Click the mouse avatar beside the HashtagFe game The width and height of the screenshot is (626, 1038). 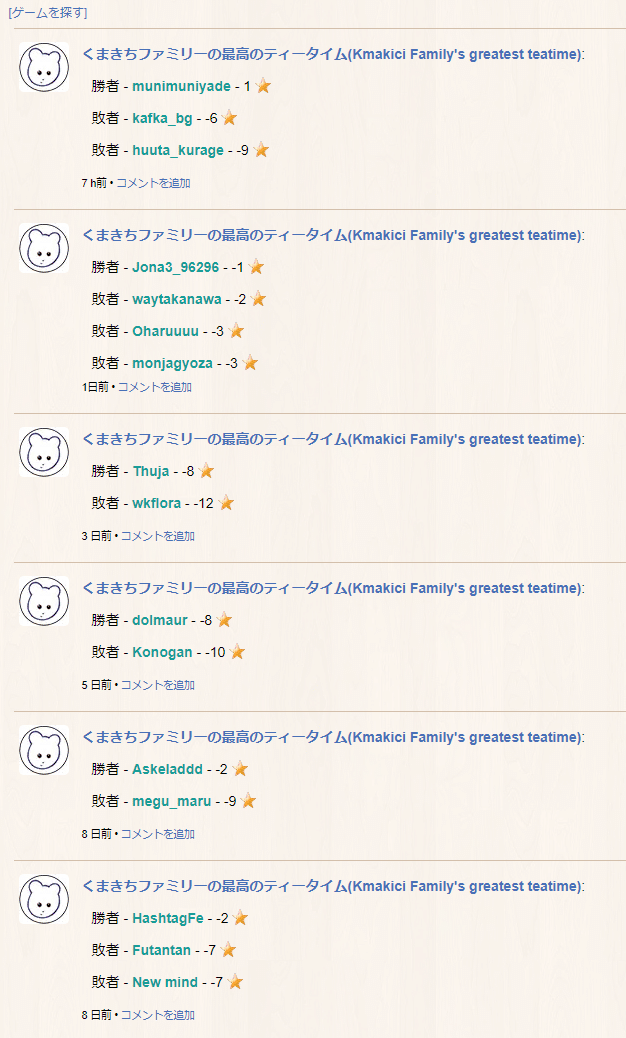click(43, 899)
